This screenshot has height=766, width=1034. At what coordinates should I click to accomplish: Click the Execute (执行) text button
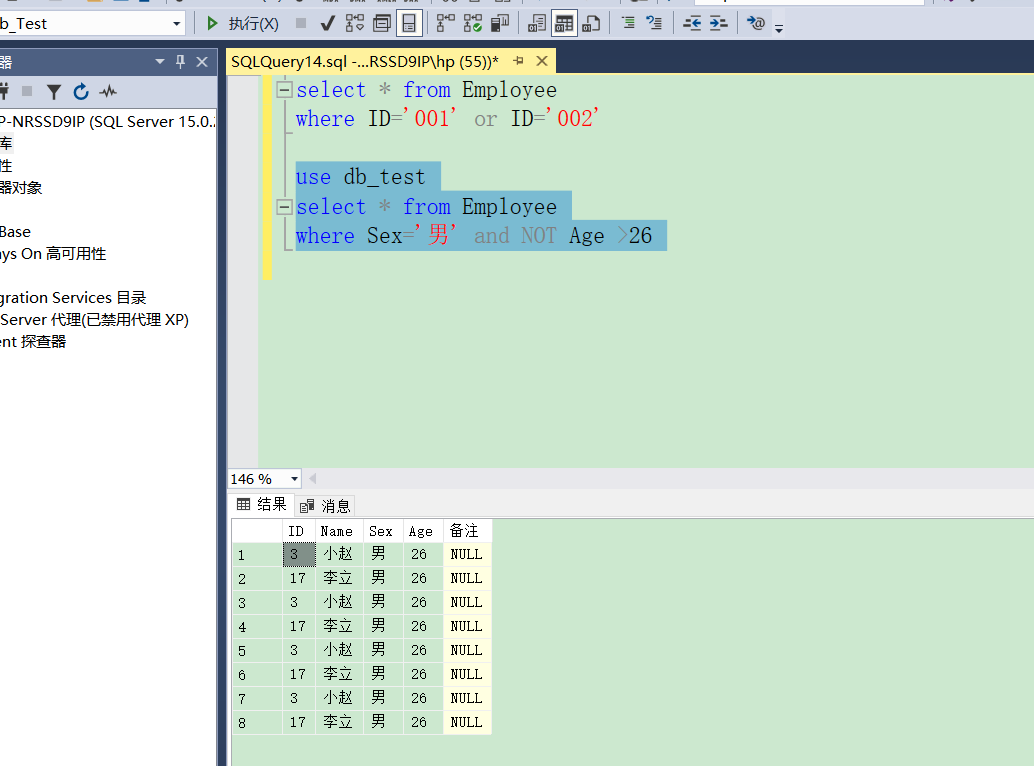click(254, 24)
